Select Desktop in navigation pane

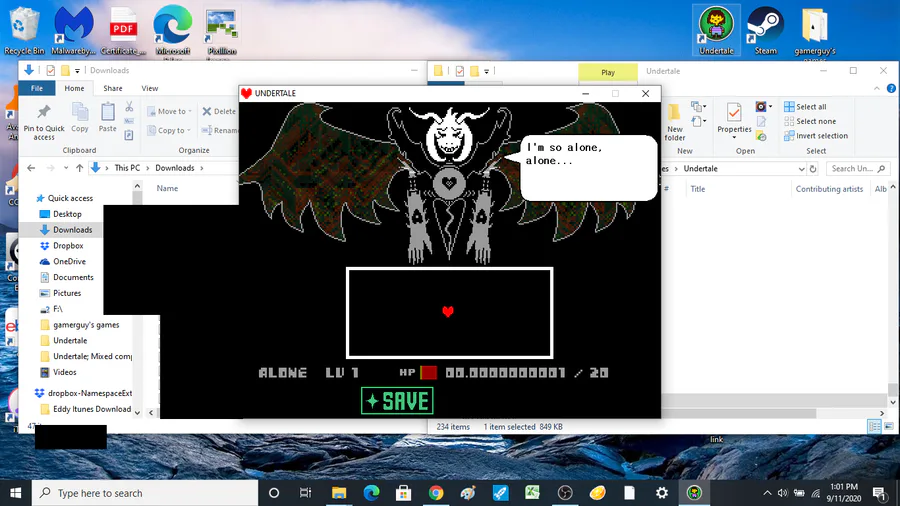(67, 214)
